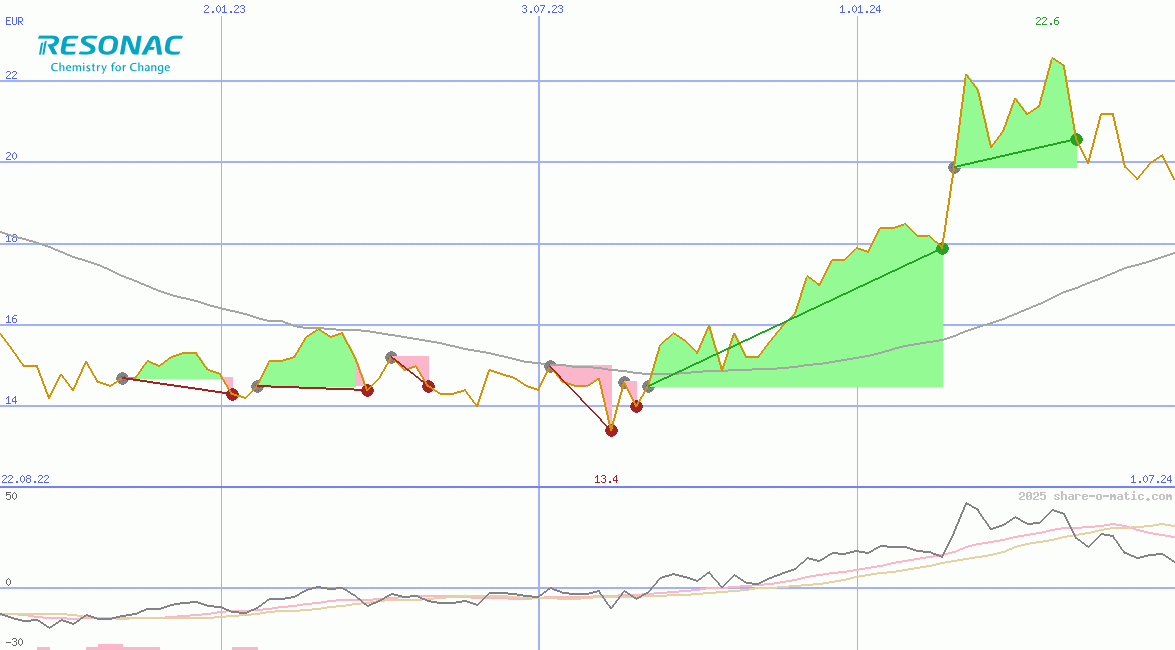1175x650 pixels.
Task: Click the 2.01.23 date label
Action: [224, 9]
